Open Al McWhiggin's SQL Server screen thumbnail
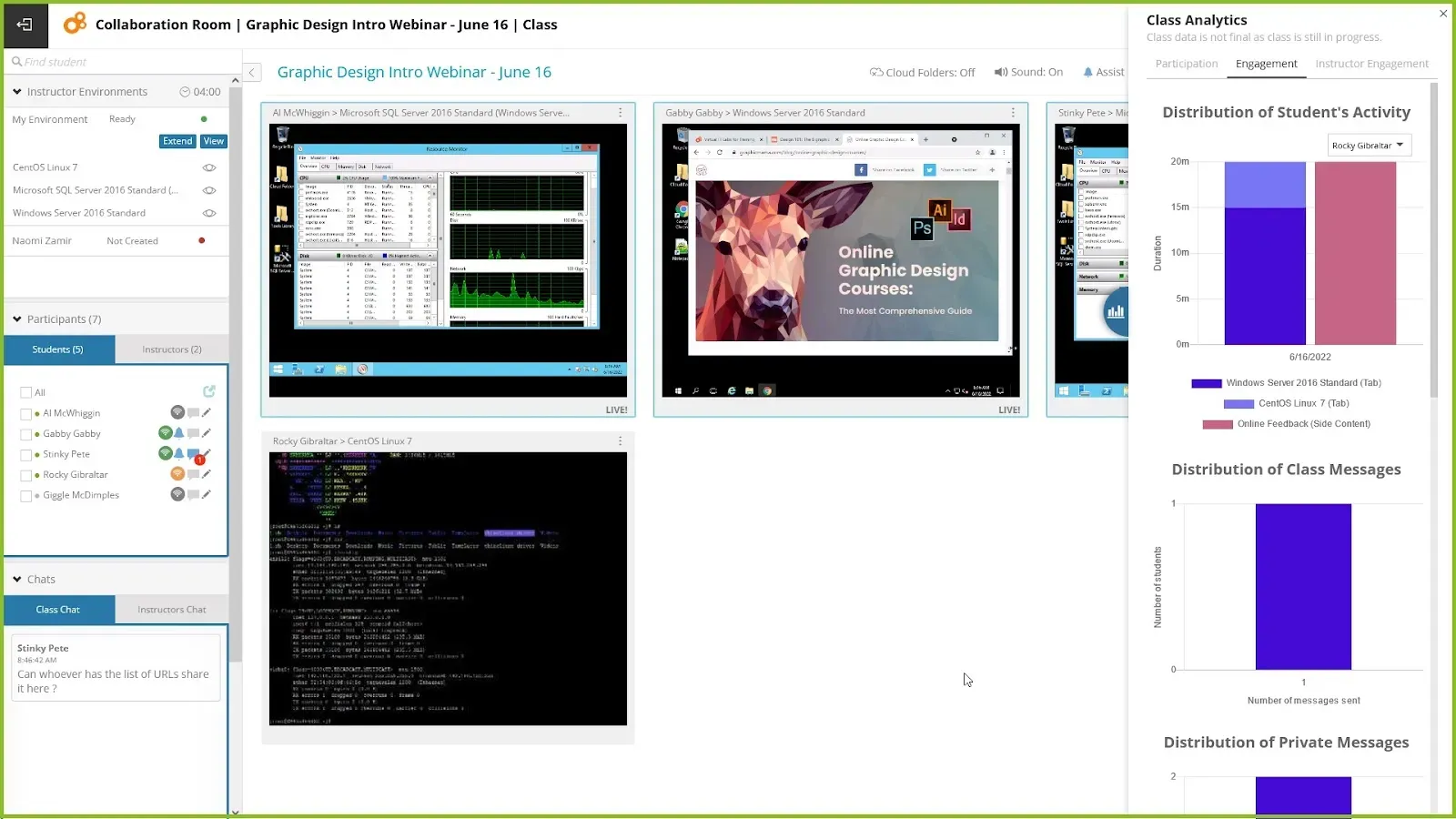 [448, 260]
